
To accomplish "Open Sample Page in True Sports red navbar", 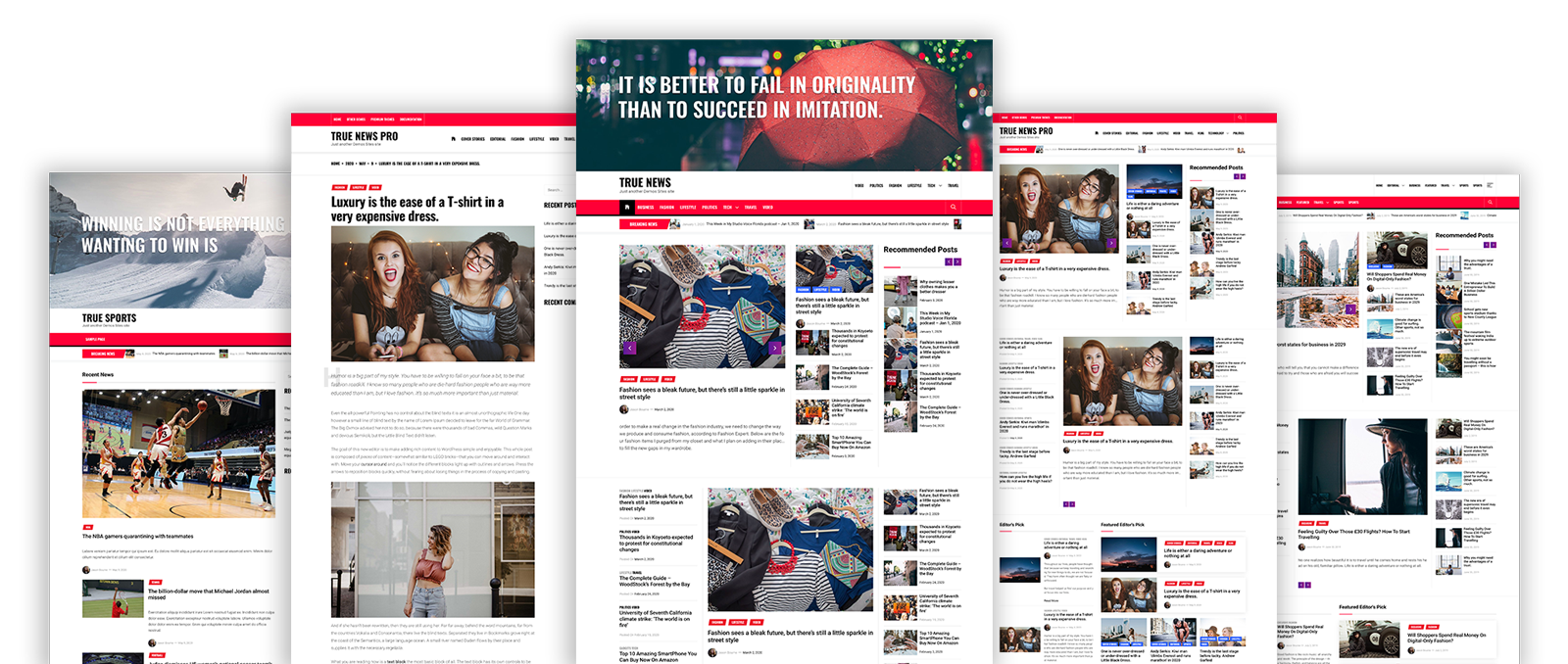I will tap(96, 340).
